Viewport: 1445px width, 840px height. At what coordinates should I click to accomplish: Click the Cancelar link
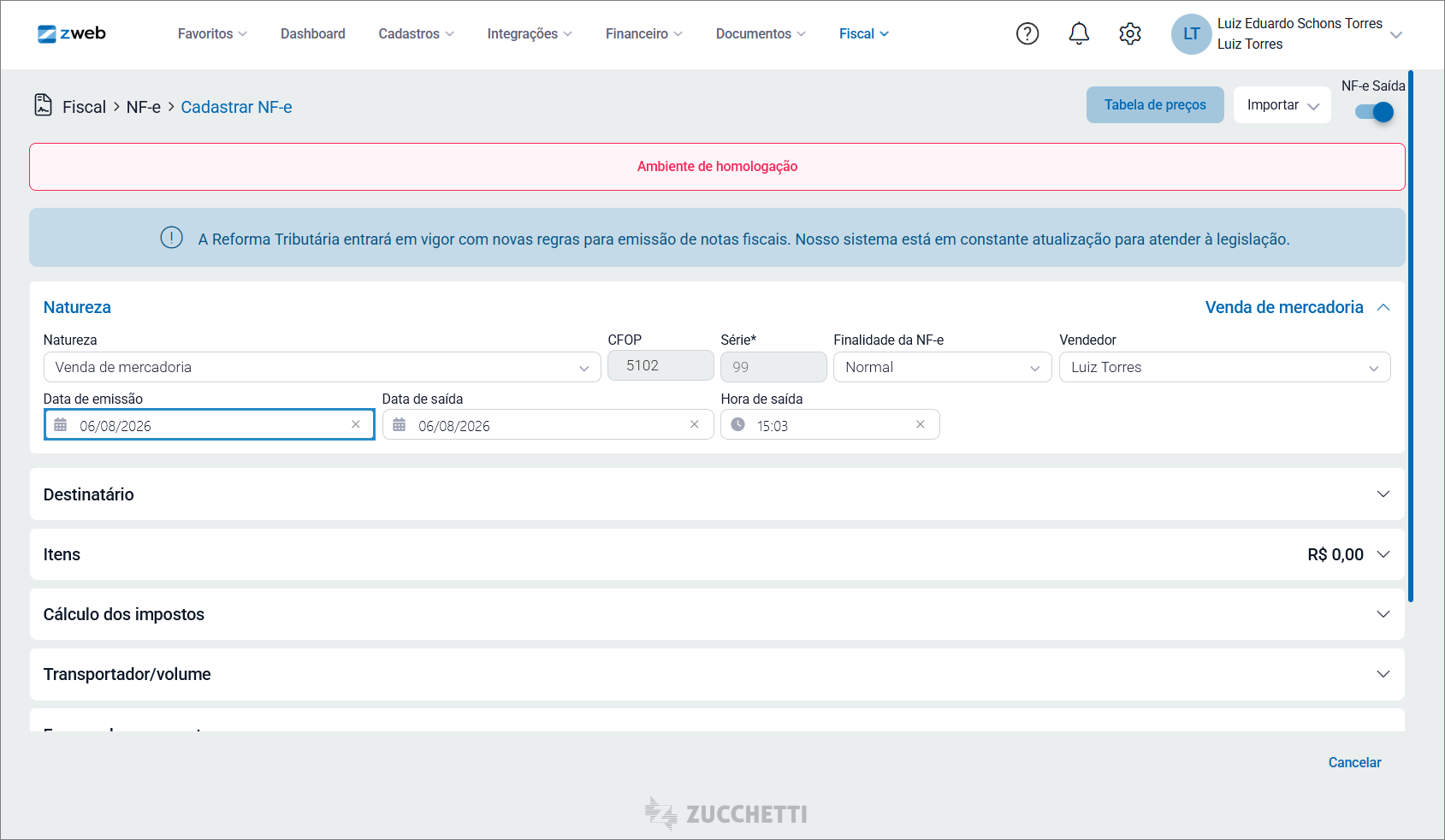coord(1354,762)
